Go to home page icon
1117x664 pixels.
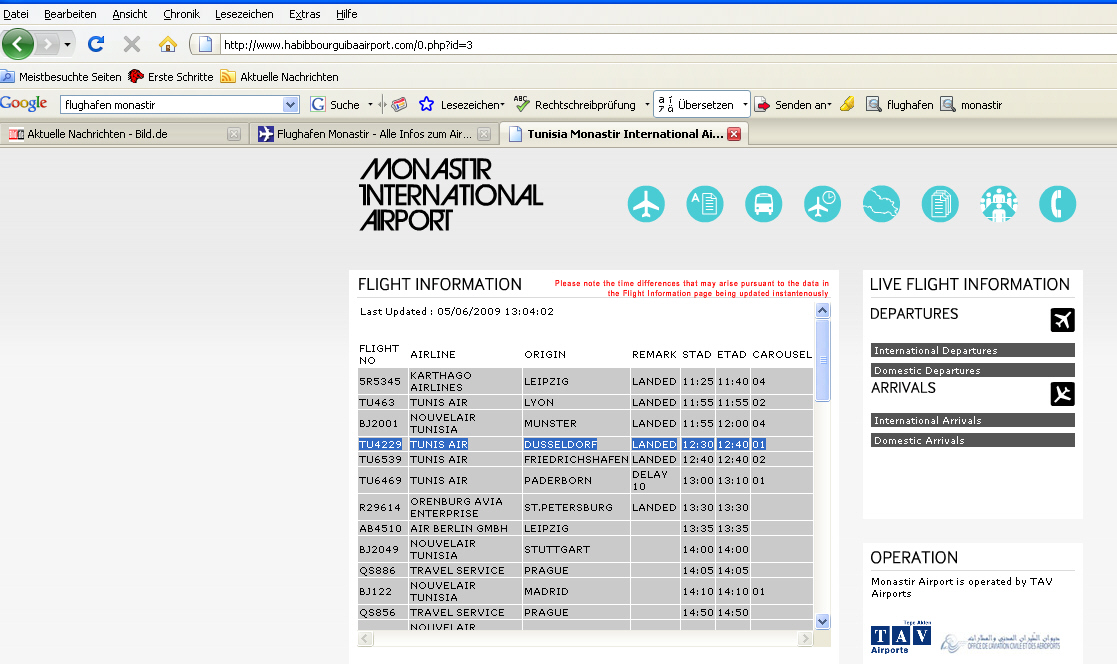168,44
